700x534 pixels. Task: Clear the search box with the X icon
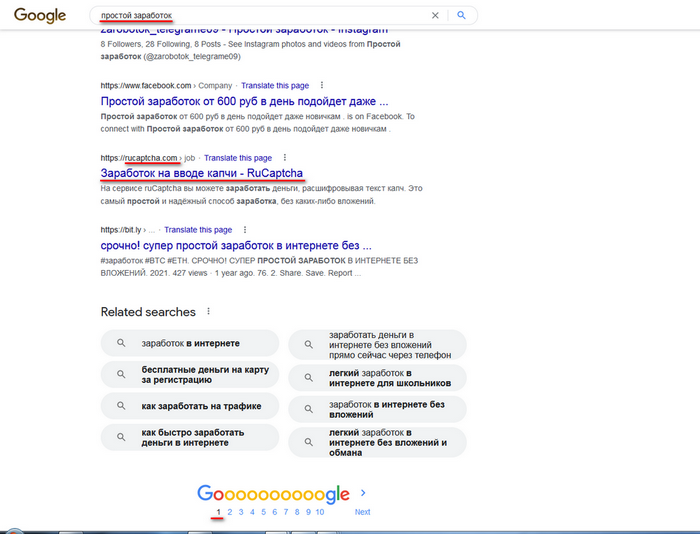[434, 16]
